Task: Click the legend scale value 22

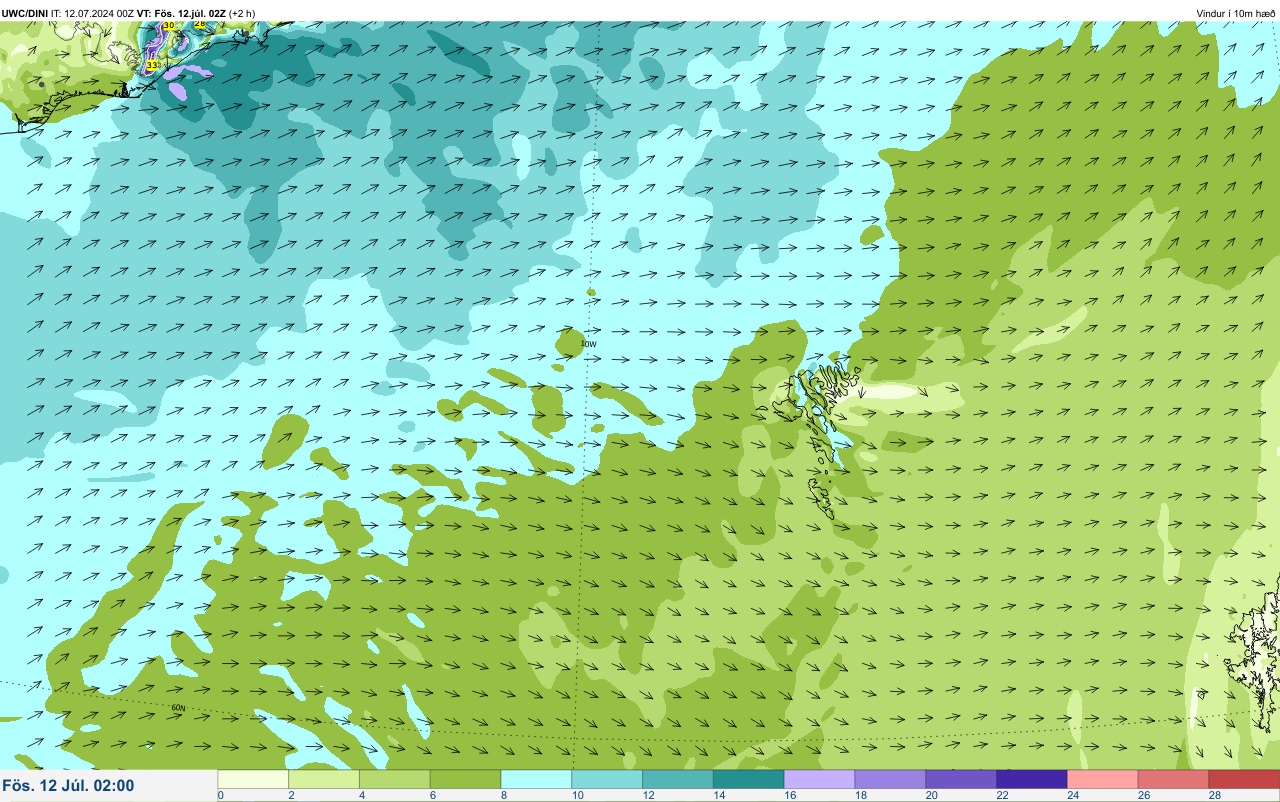Action: tap(1002, 796)
